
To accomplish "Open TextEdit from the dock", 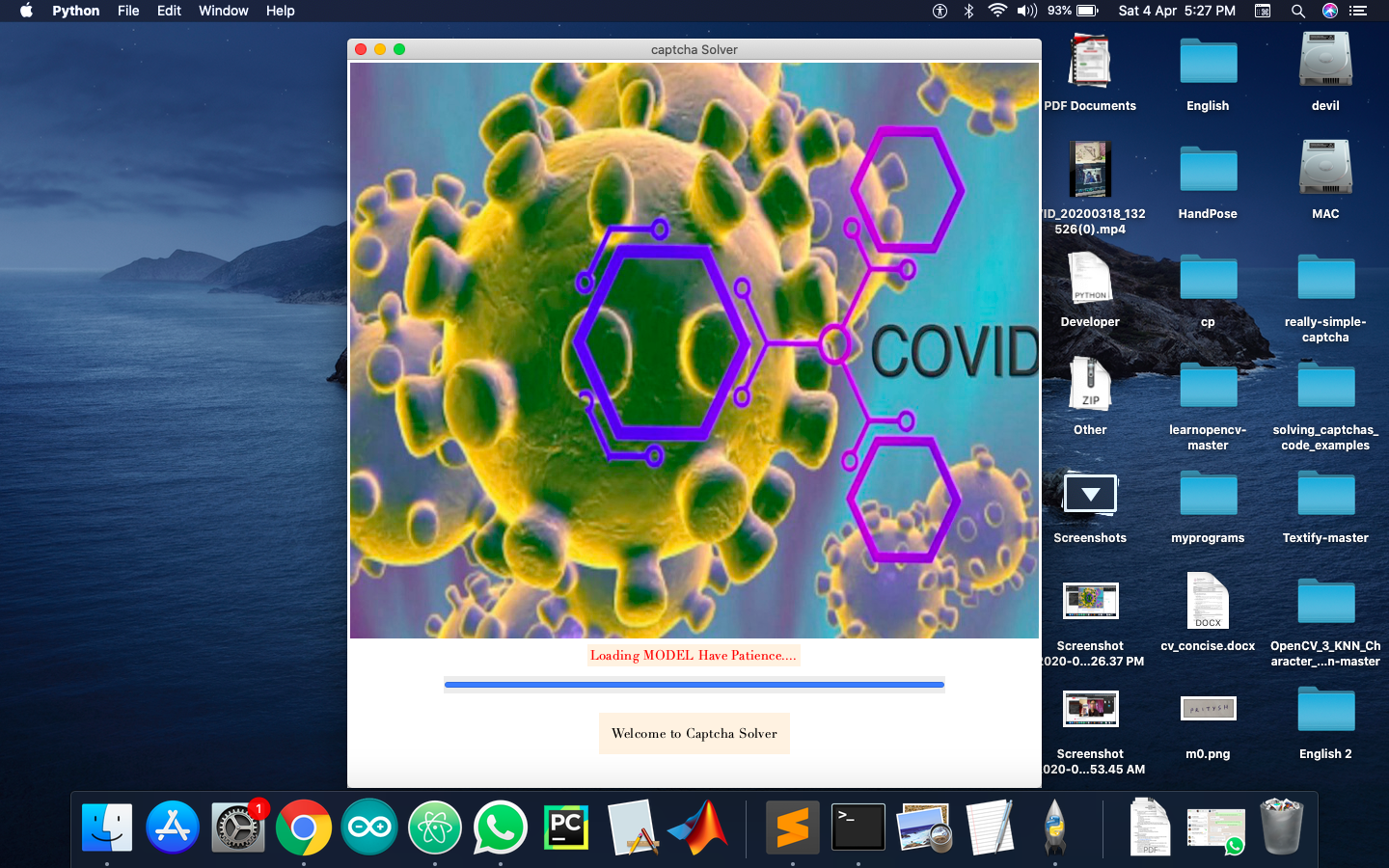I will pos(990,827).
